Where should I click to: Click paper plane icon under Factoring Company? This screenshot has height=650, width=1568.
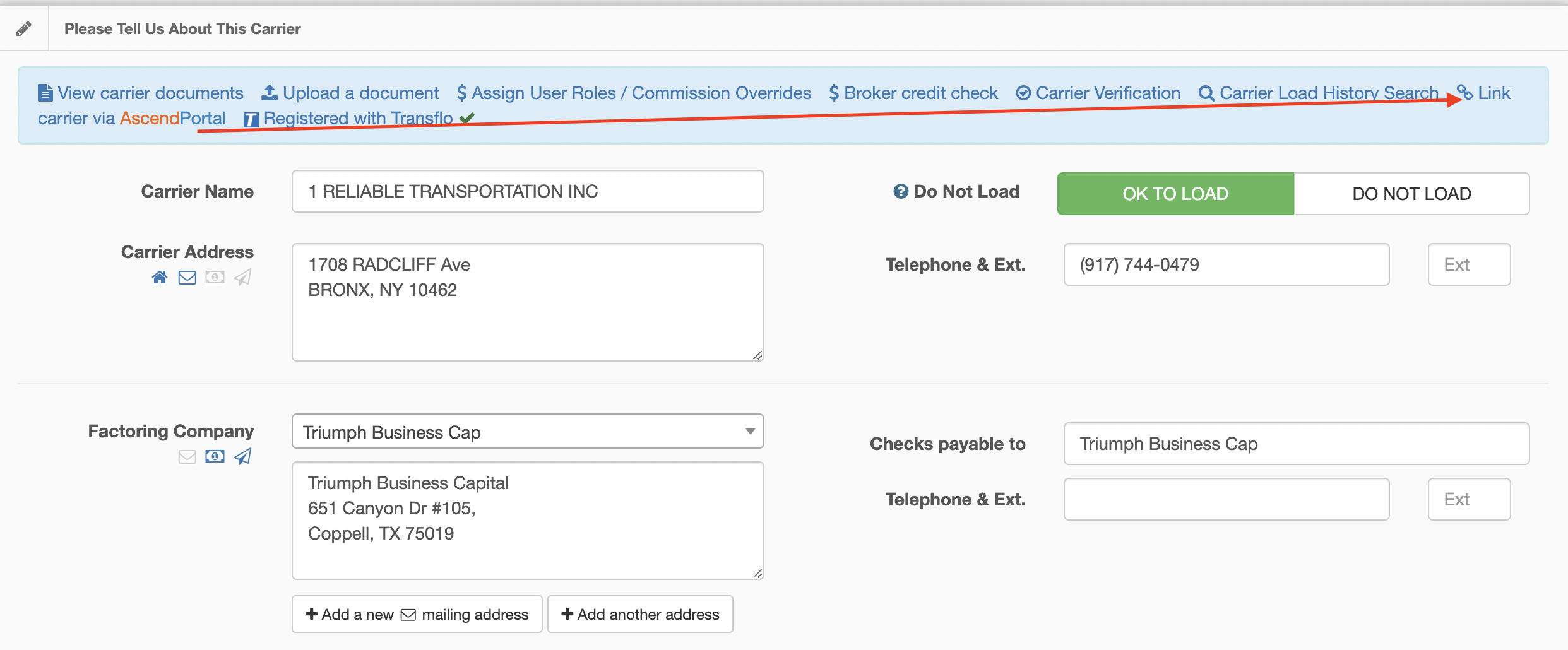pos(242,456)
